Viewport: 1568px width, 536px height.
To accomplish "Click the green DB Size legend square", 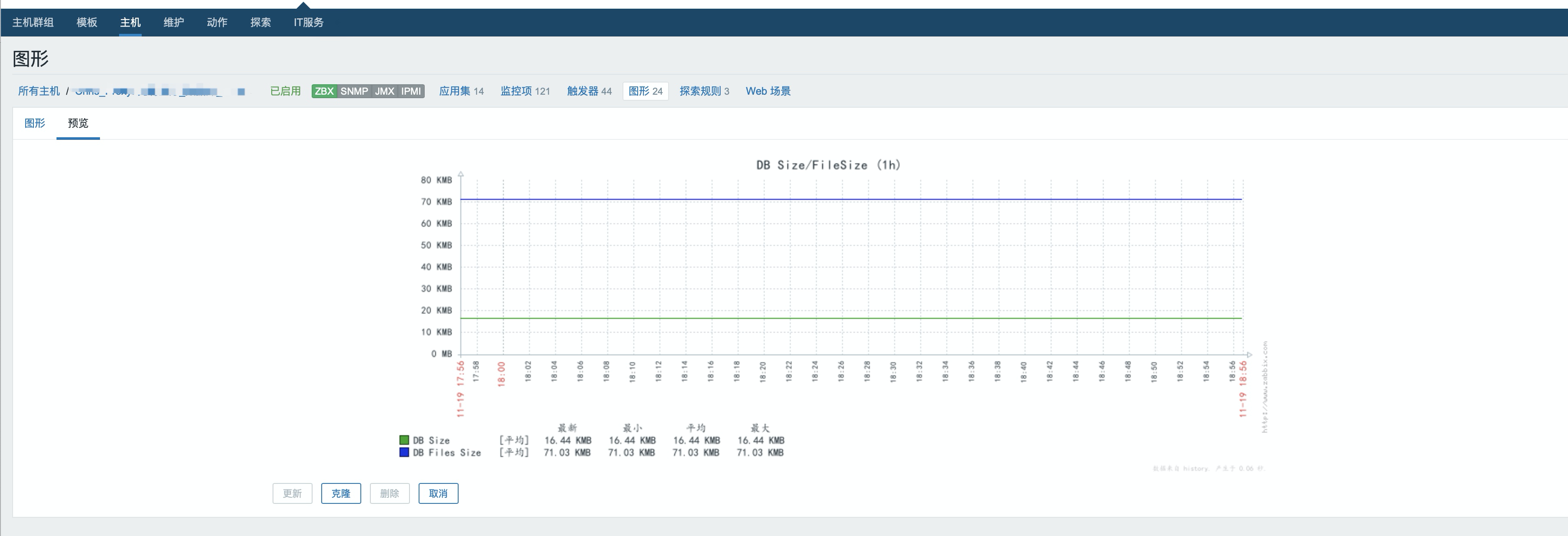I will point(403,440).
